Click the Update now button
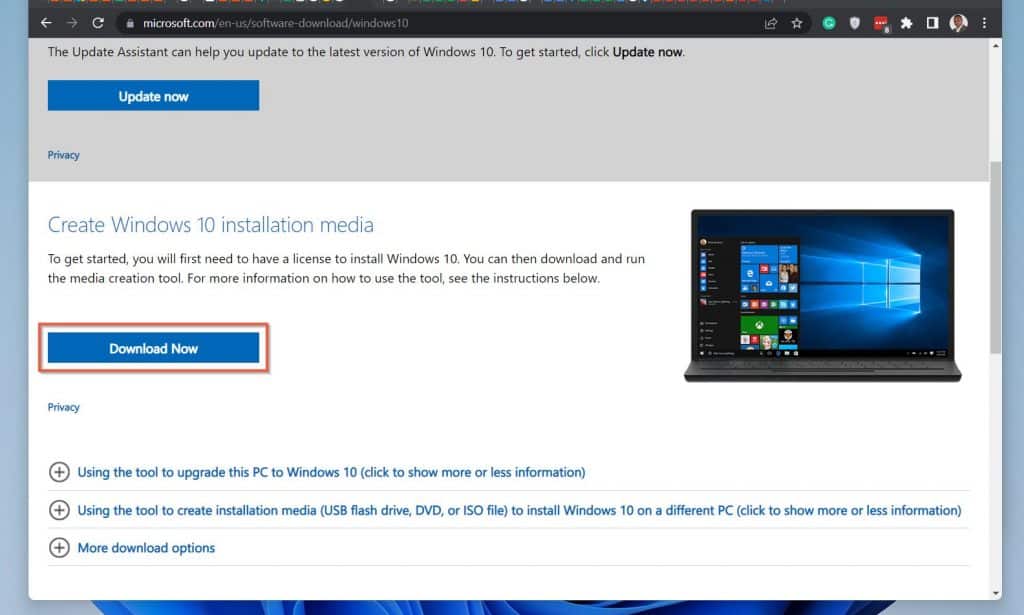Screen dimensions: 1024x615 tap(153, 95)
